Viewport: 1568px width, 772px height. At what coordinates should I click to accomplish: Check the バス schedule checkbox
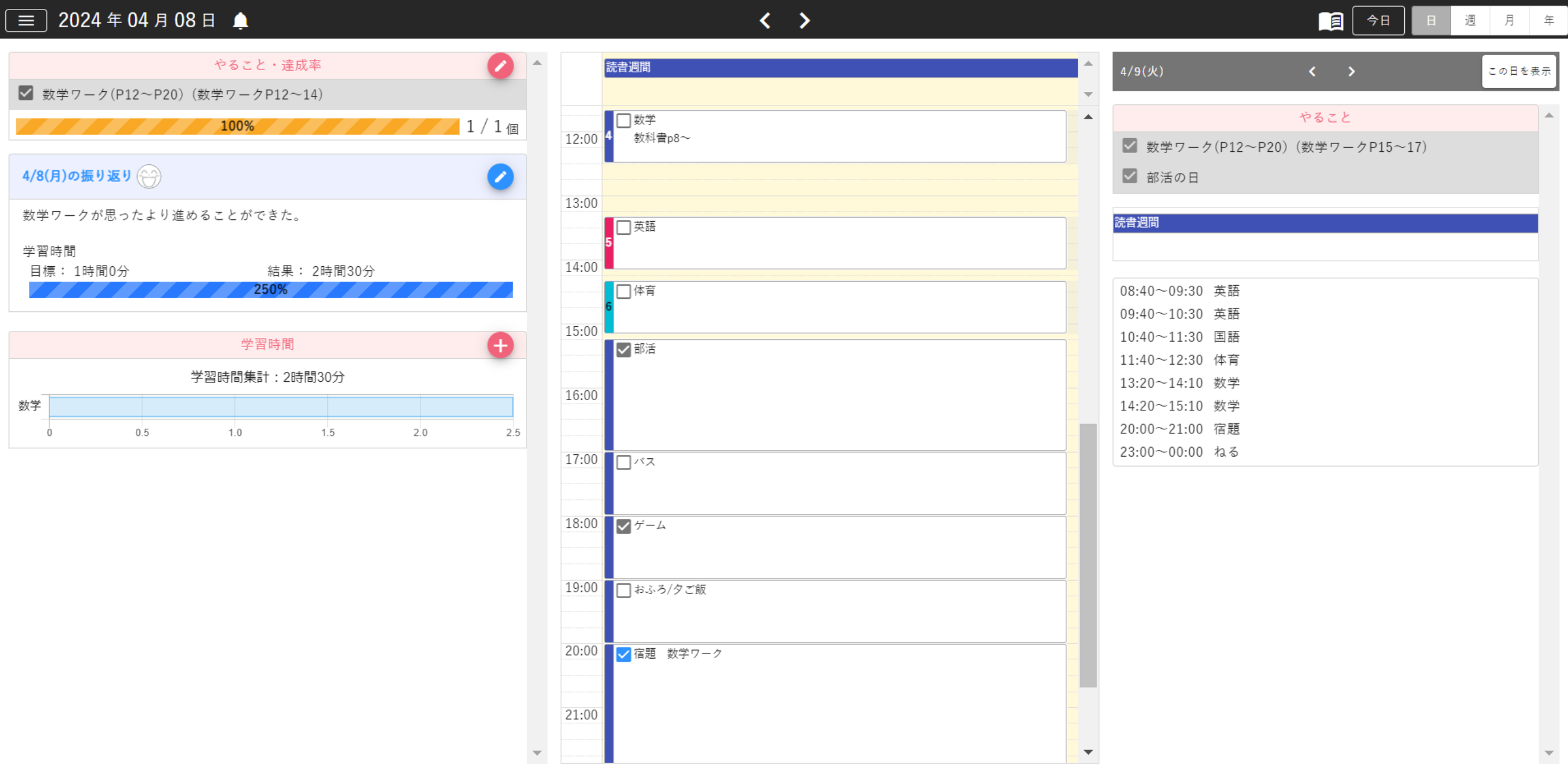point(623,462)
